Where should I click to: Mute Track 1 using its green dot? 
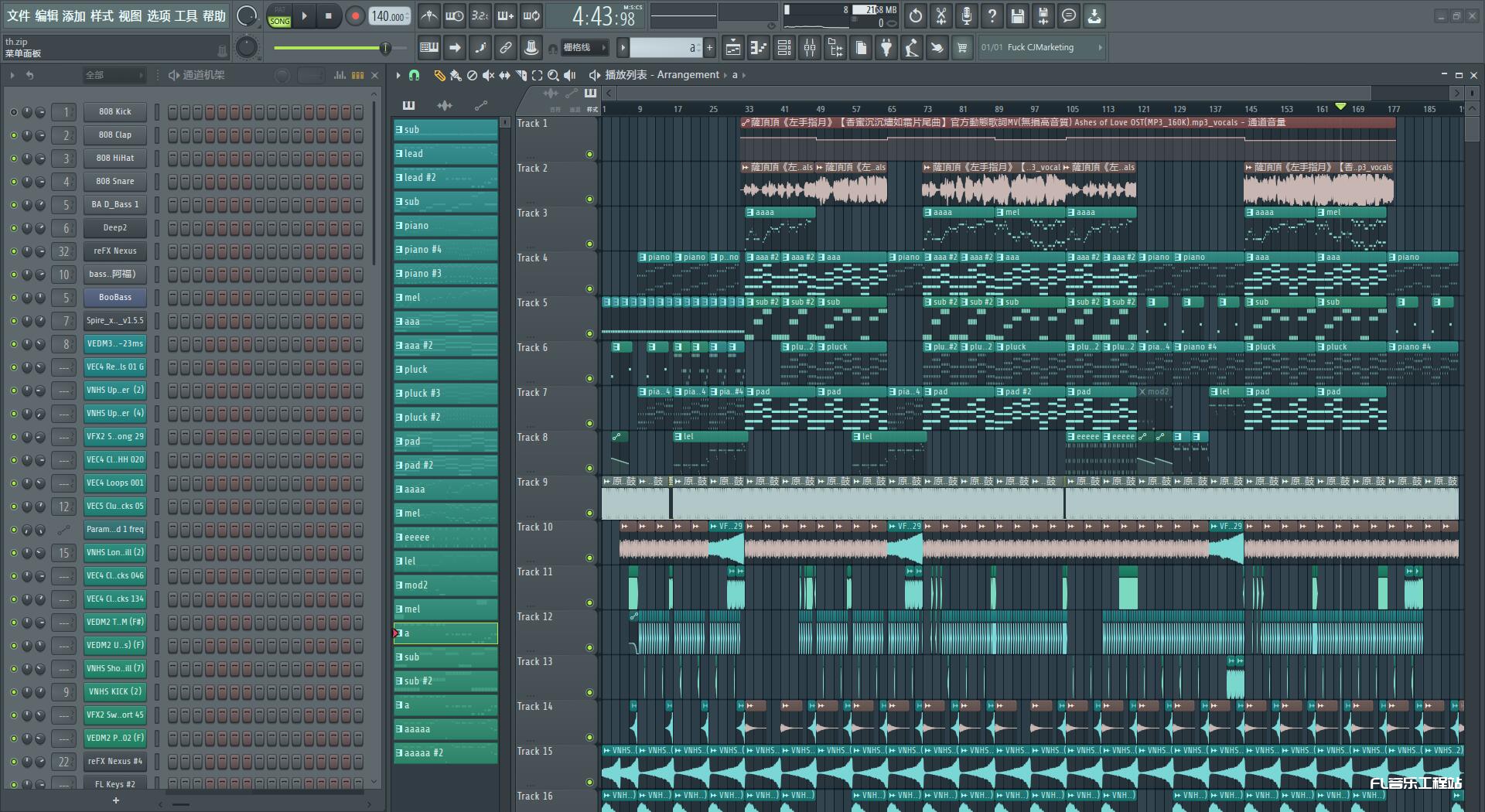pos(589,155)
